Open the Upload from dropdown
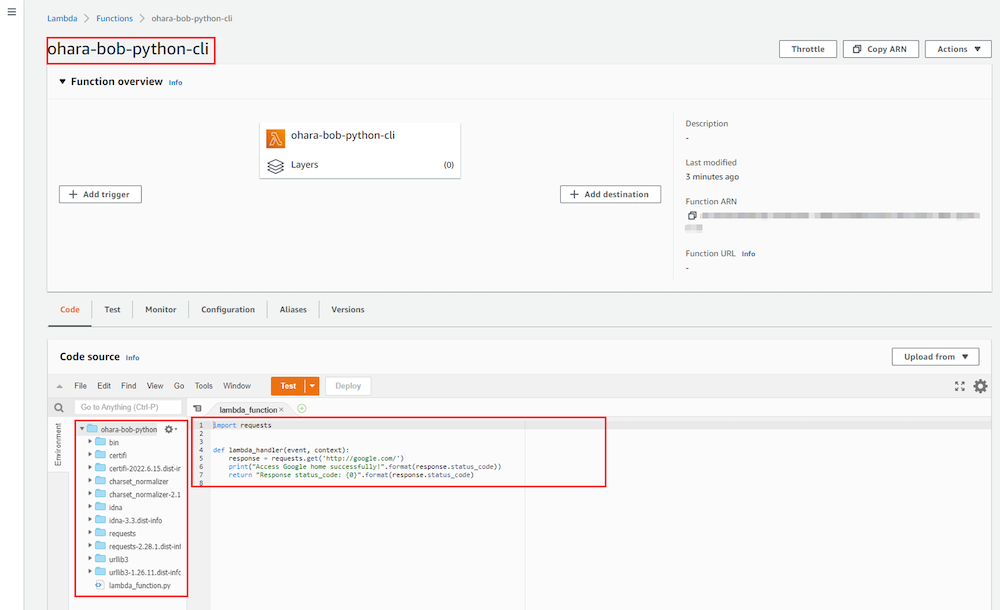The width and height of the screenshot is (1000, 610). [x=935, y=357]
